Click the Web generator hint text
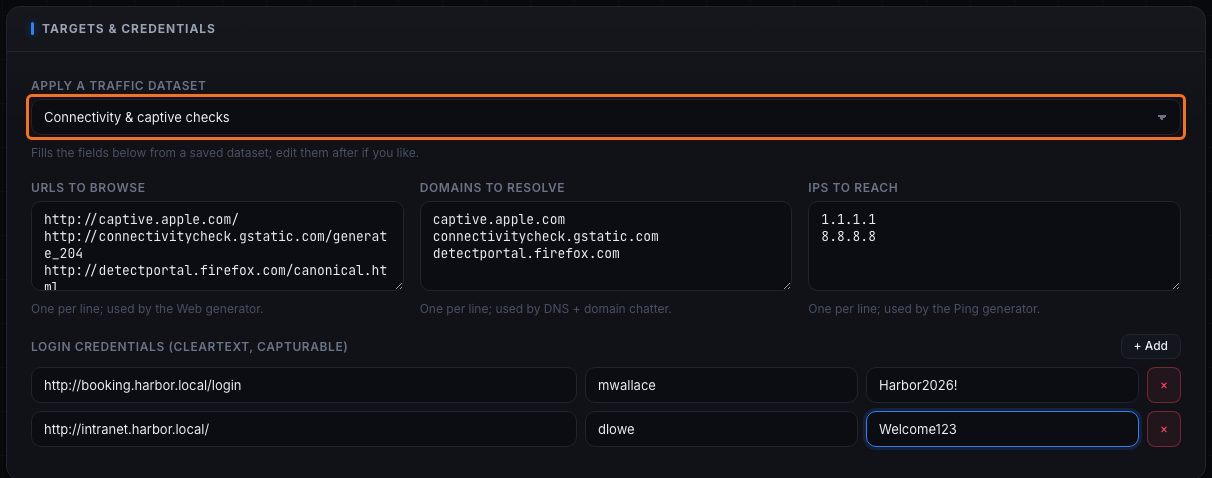The height and width of the screenshot is (478, 1212). click(x=147, y=309)
